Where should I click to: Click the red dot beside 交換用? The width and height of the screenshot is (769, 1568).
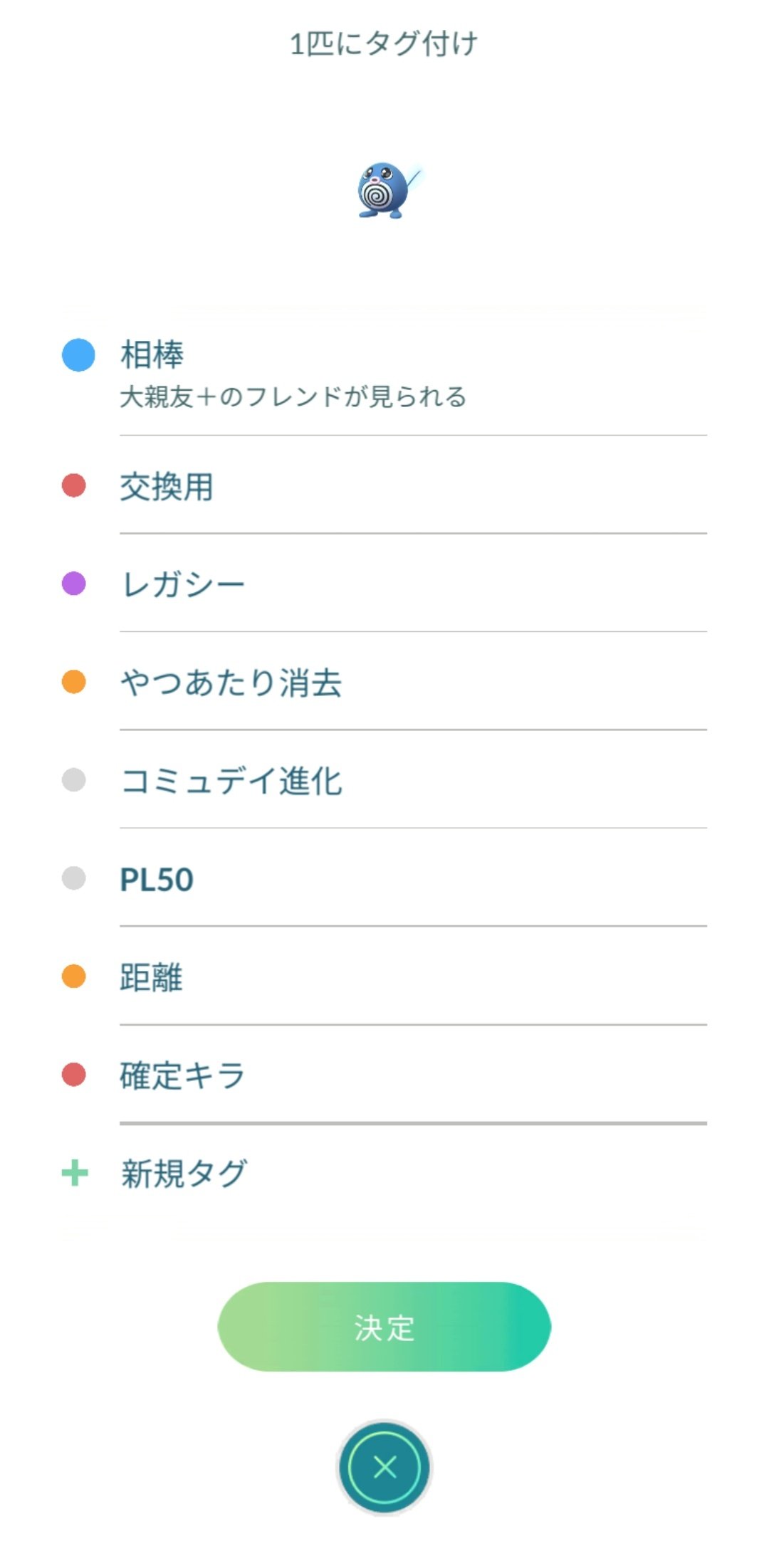point(74,486)
